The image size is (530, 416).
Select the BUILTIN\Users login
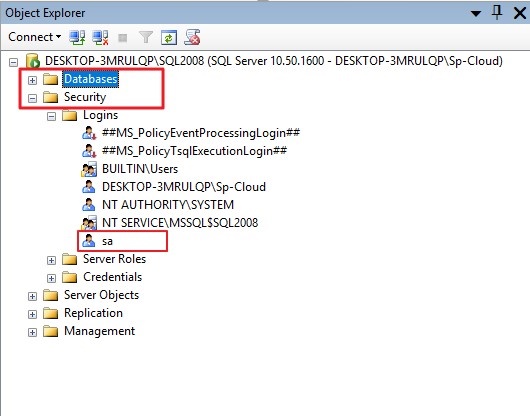point(140,169)
